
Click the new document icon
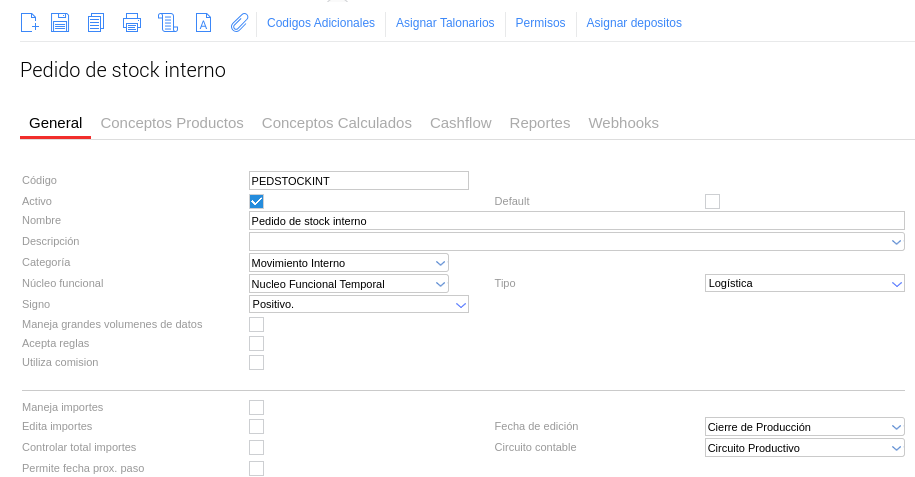click(30, 22)
